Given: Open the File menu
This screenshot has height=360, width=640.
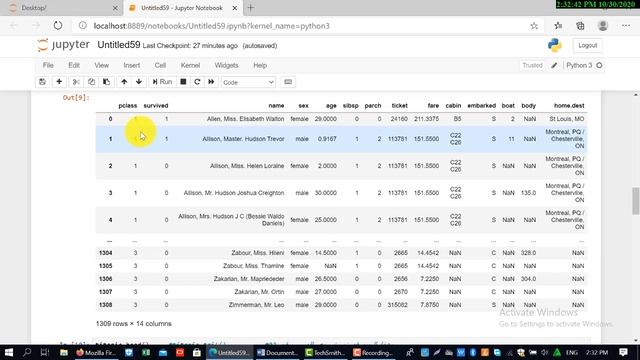Looking at the screenshot, I should coord(48,65).
